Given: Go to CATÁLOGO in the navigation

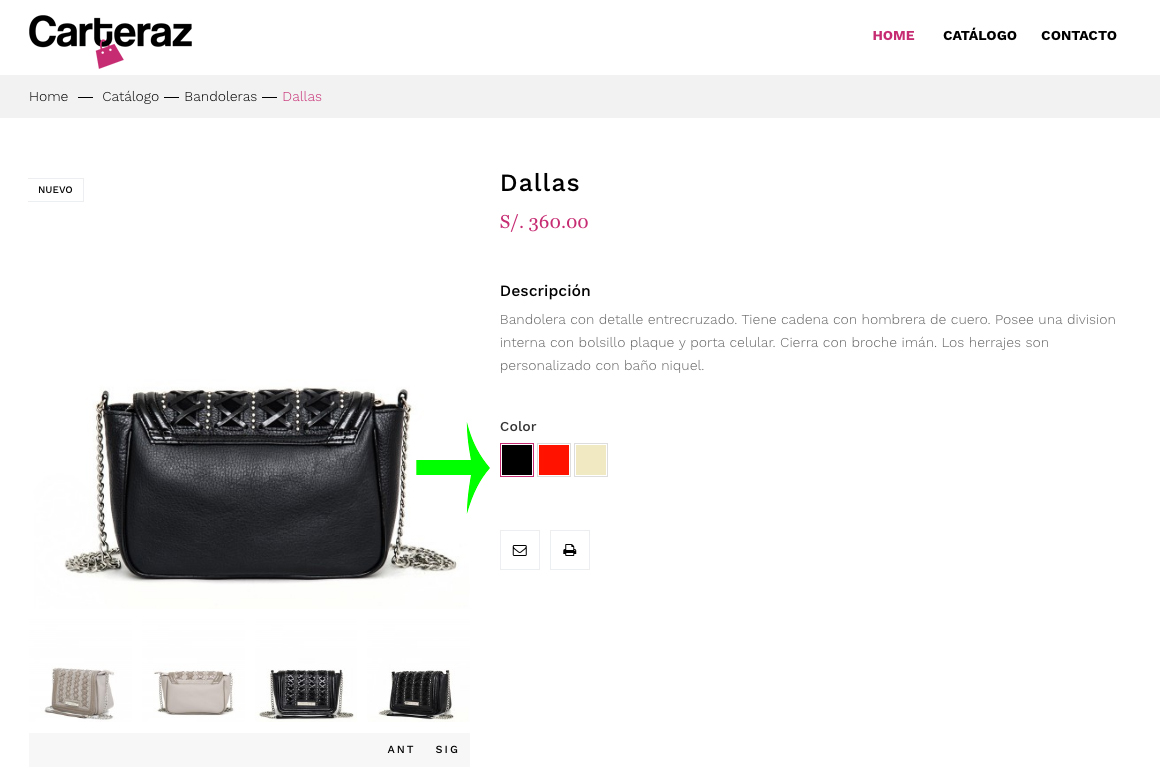Looking at the screenshot, I should (979, 36).
